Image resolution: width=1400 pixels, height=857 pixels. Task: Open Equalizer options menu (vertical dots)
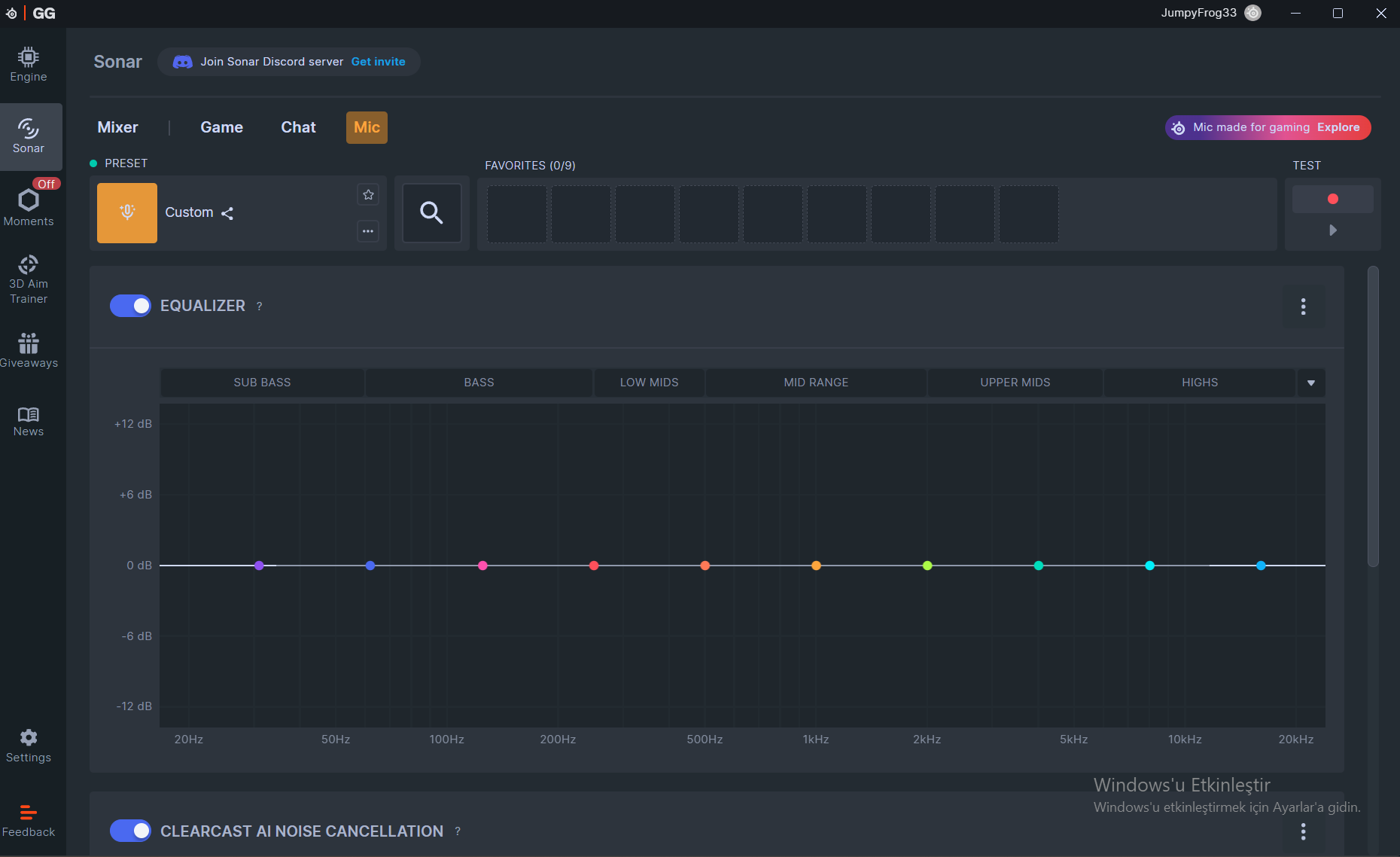[1304, 307]
